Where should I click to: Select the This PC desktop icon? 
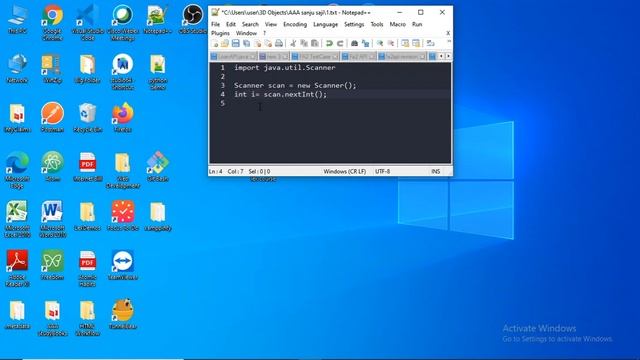click(17, 19)
